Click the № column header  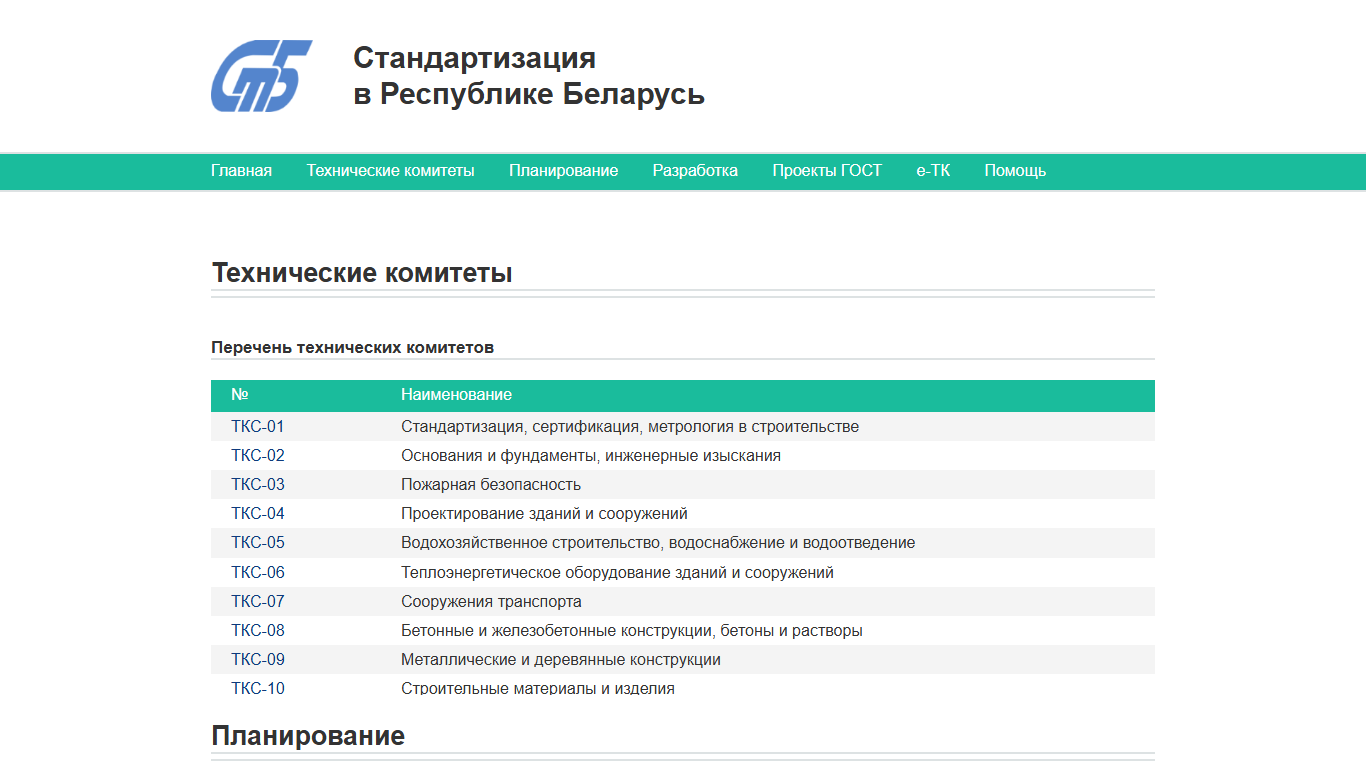(239, 395)
